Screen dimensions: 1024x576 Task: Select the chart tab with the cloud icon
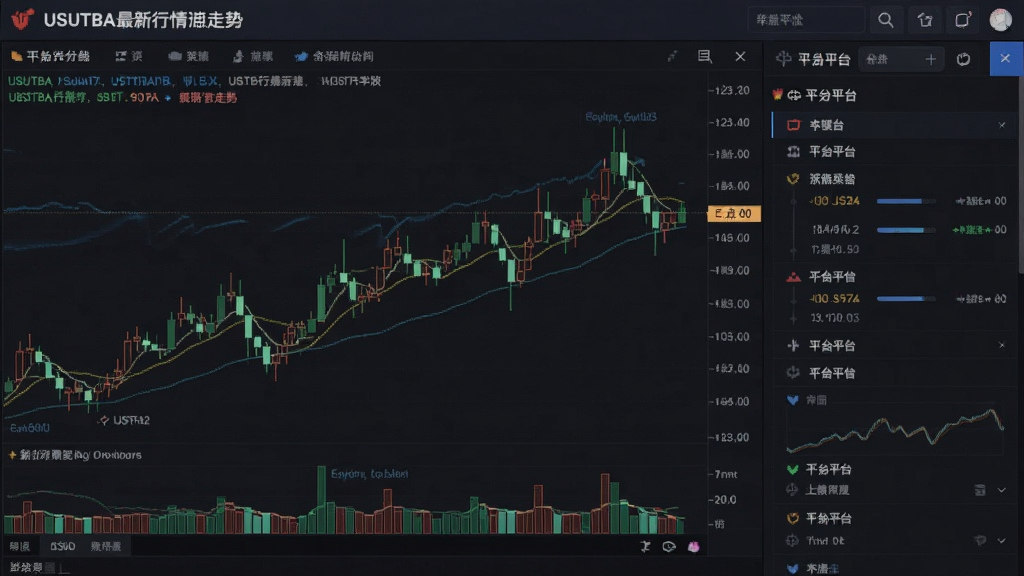point(189,56)
